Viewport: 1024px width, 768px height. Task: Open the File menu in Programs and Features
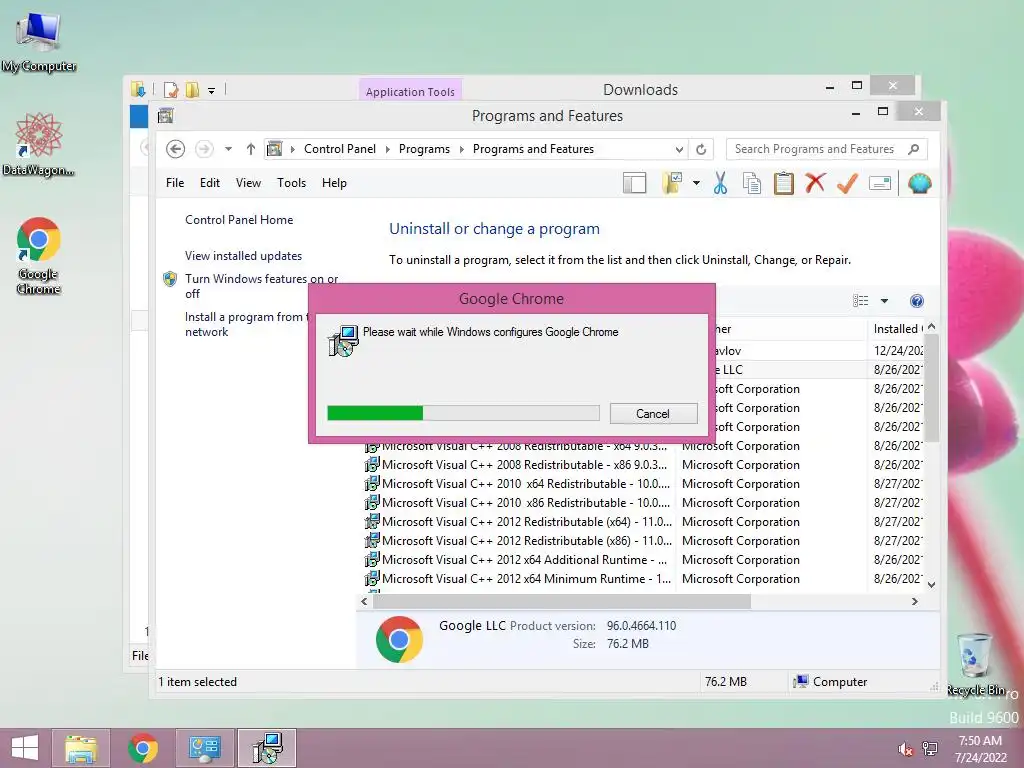175,183
